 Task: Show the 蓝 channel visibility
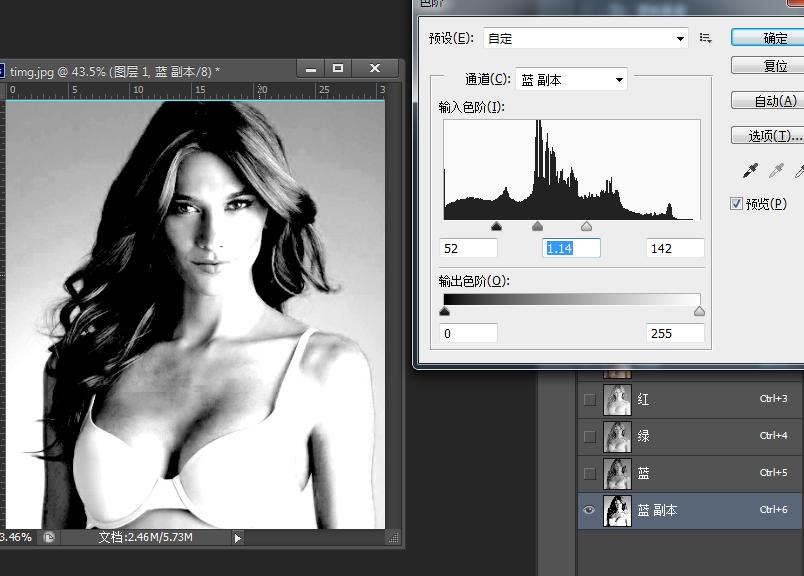(x=588, y=473)
